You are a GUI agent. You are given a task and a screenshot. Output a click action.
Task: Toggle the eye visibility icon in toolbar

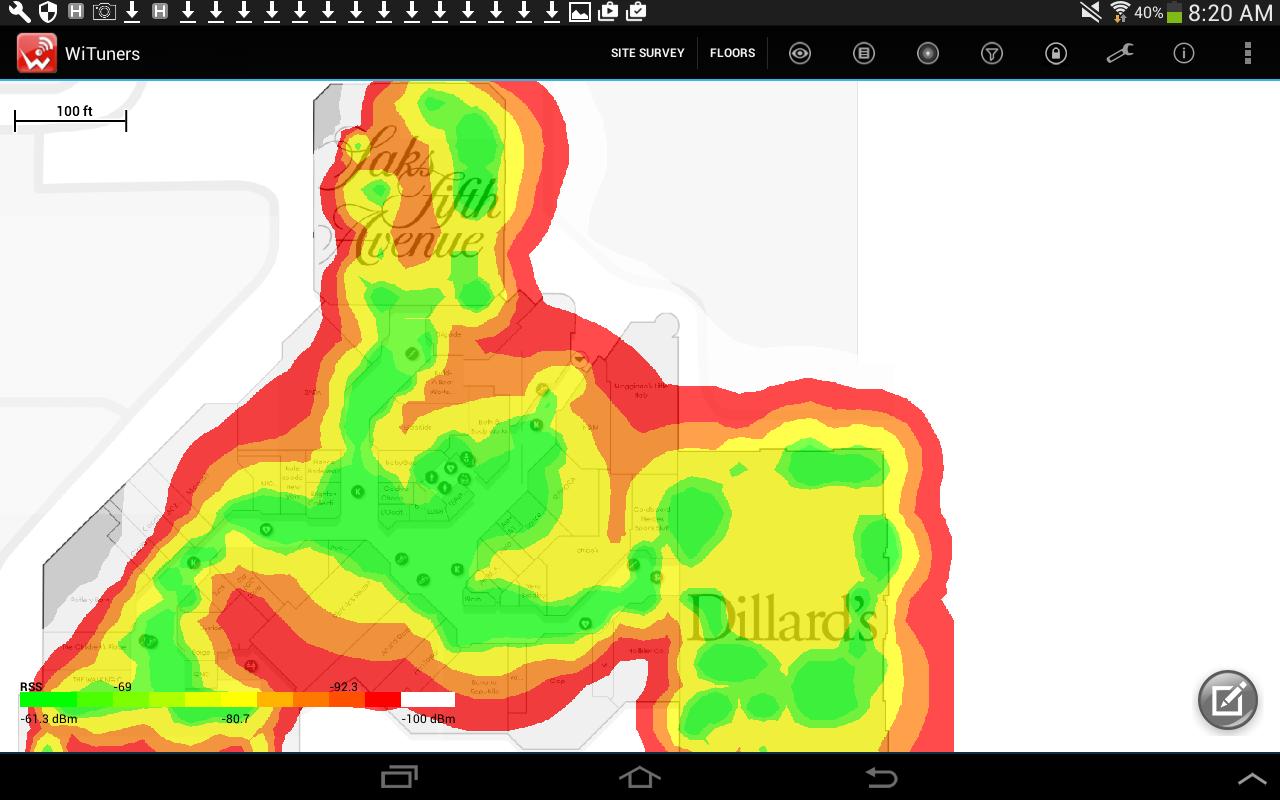799,53
